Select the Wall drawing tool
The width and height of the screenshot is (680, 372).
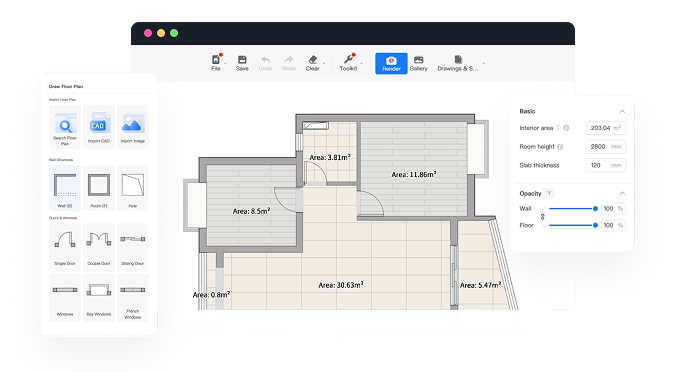point(65,188)
